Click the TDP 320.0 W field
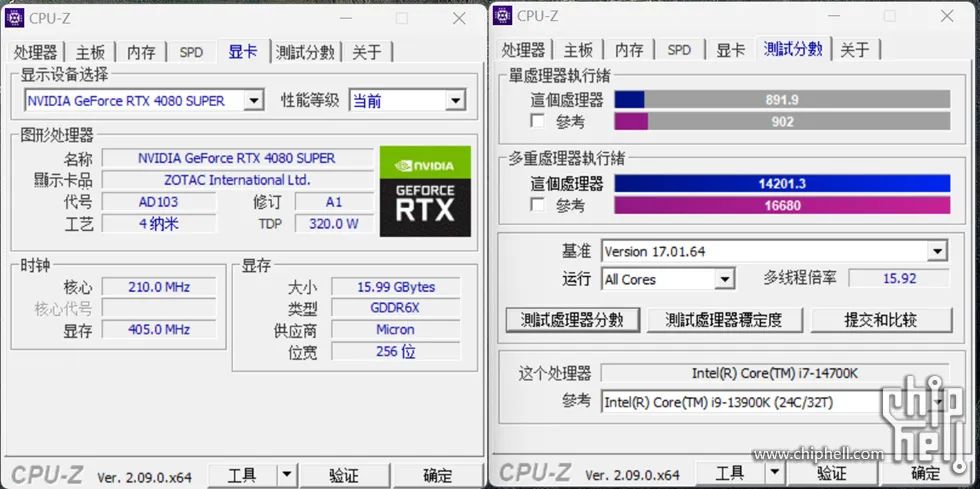This screenshot has width=980, height=489. tap(334, 223)
